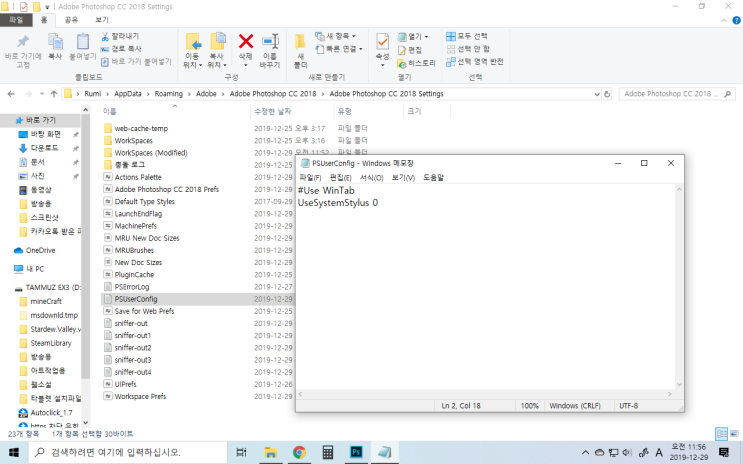Screen dimensions: 743x464
Task: Open the Easy access dropdown
Action: pos(339,49)
